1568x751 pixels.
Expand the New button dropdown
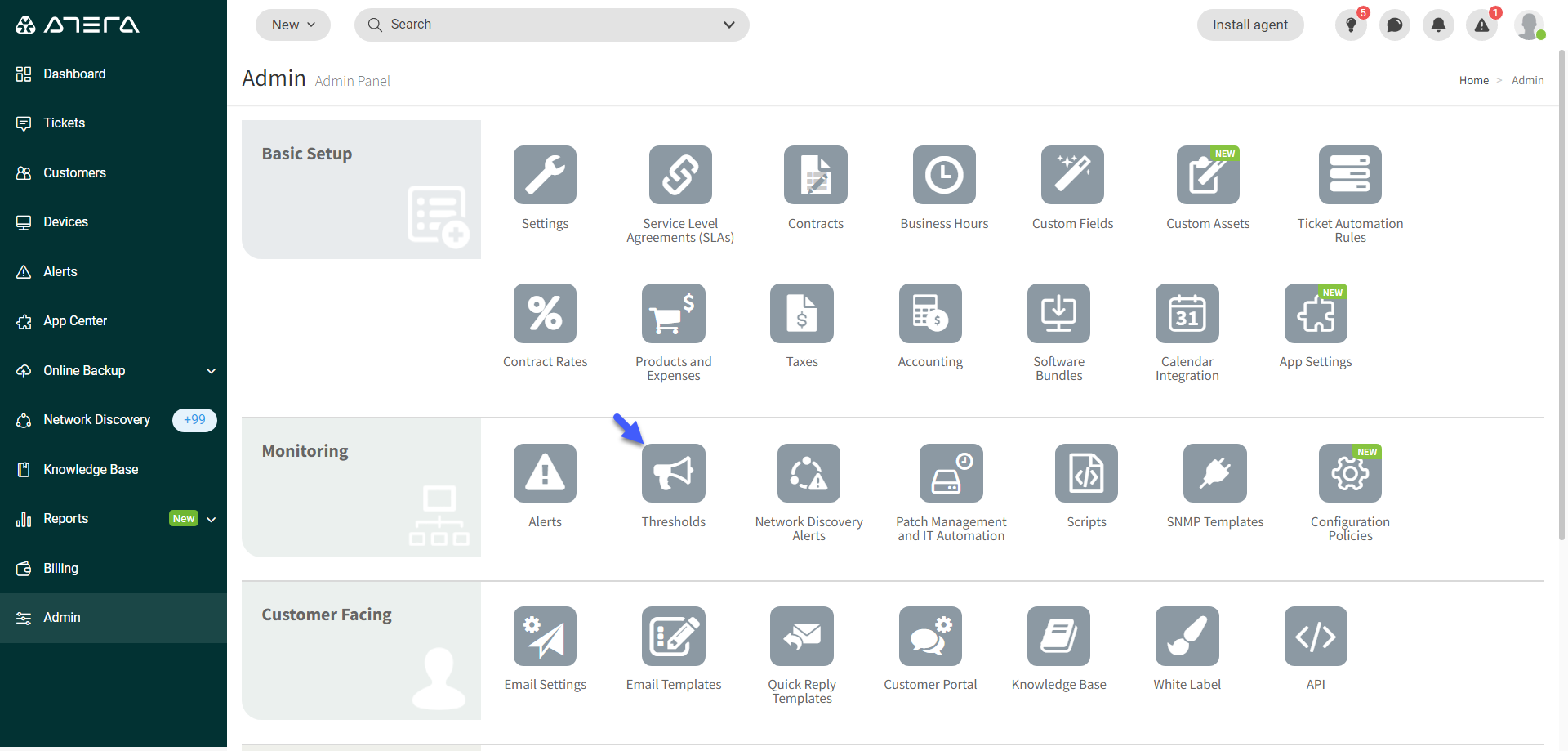[292, 25]
